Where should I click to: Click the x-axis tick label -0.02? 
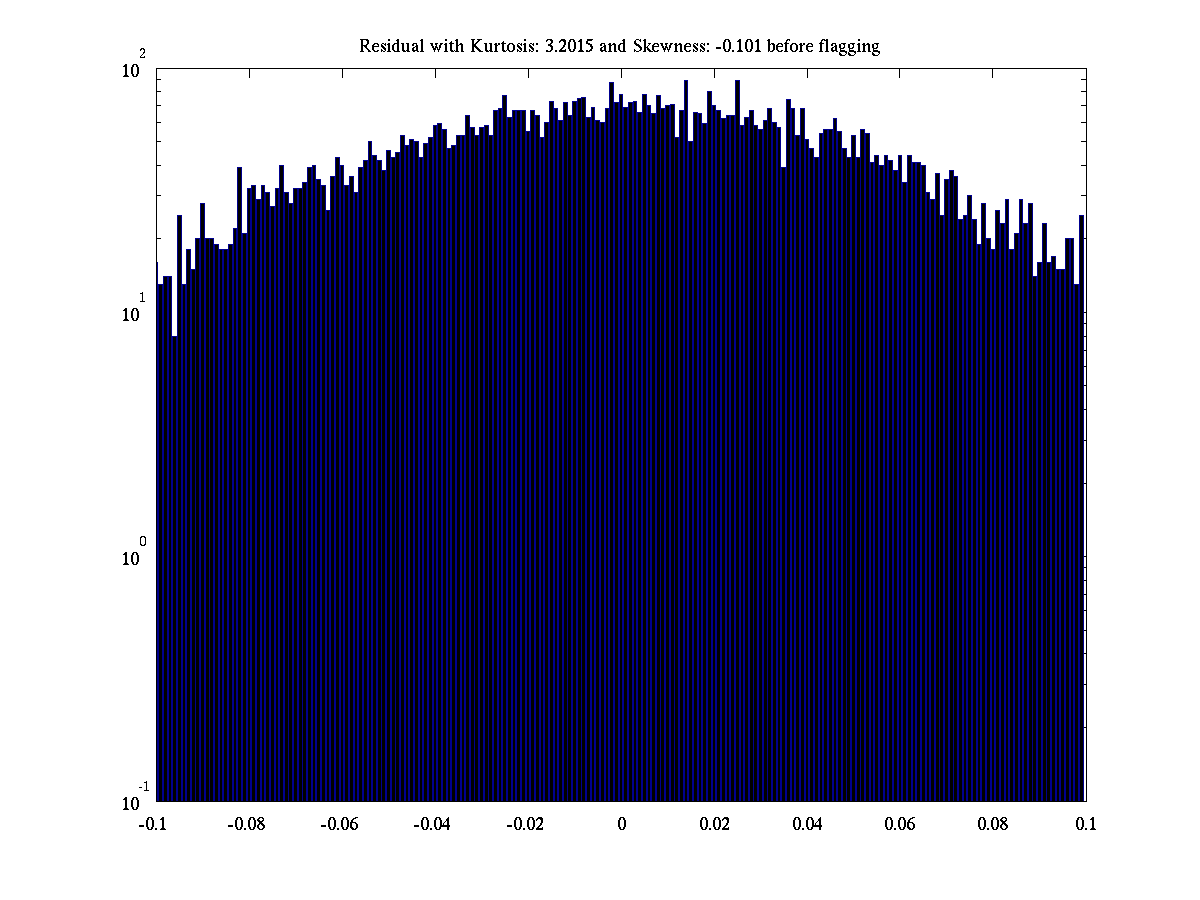(x=525, y=825)
